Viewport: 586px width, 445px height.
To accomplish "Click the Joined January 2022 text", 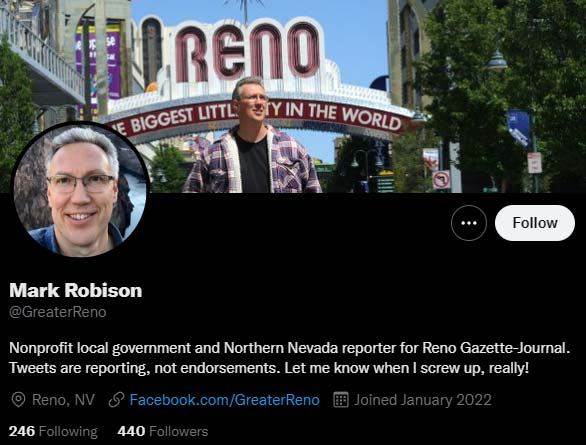I will click(423, 400).
